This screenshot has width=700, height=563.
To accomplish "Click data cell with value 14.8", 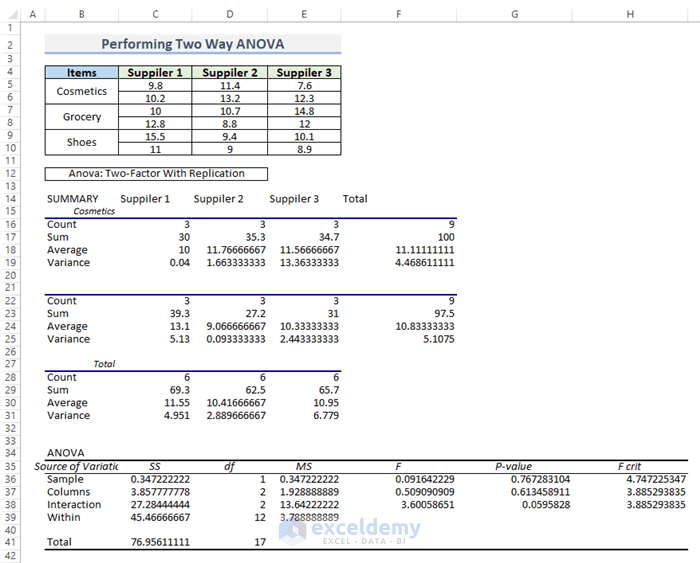I will 304,111.
